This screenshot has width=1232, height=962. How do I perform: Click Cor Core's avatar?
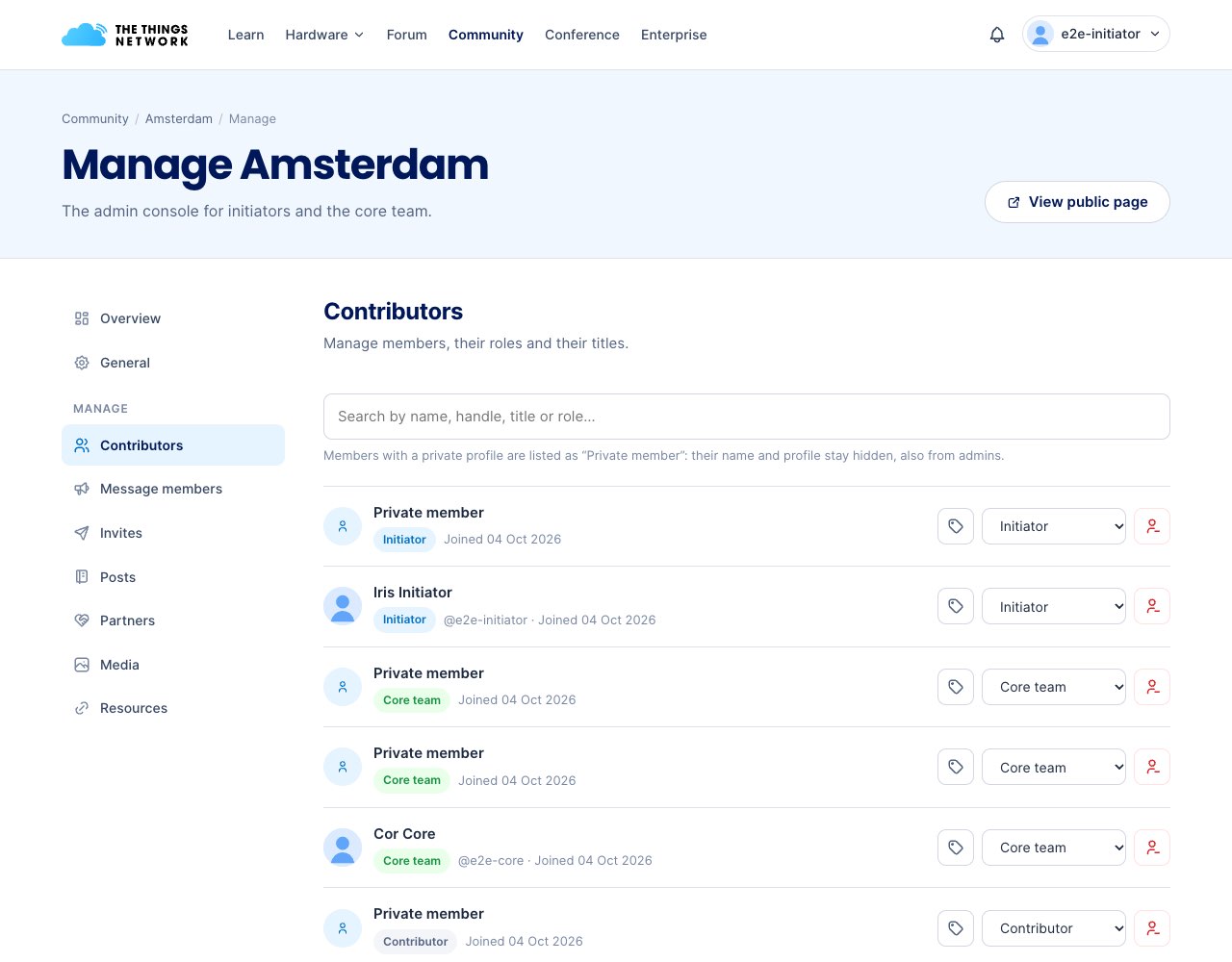[x=343, y=848]
